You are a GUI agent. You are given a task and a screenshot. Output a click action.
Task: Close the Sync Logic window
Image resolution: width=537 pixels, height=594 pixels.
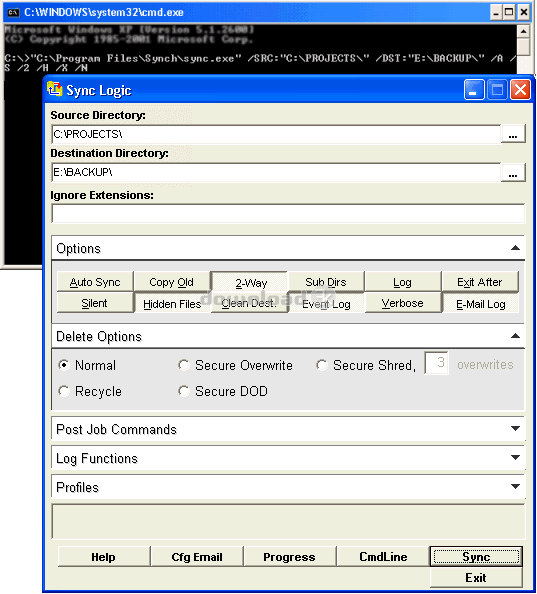(520, 90)
